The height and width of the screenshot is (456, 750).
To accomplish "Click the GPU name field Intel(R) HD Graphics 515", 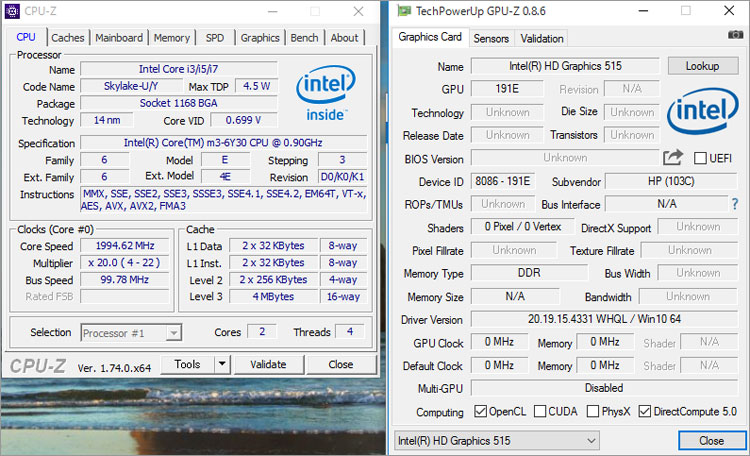I will coord(565,66).
